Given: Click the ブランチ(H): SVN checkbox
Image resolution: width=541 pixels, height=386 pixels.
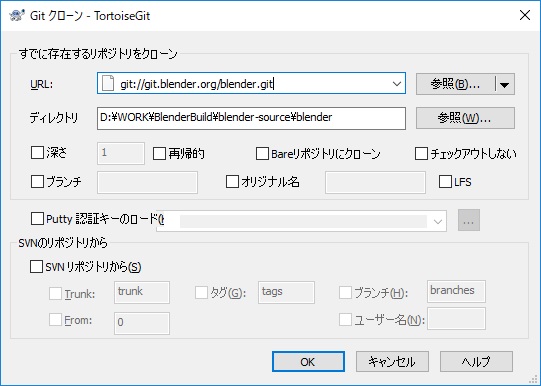Looking at the screenshot, I should coord(345,293).
